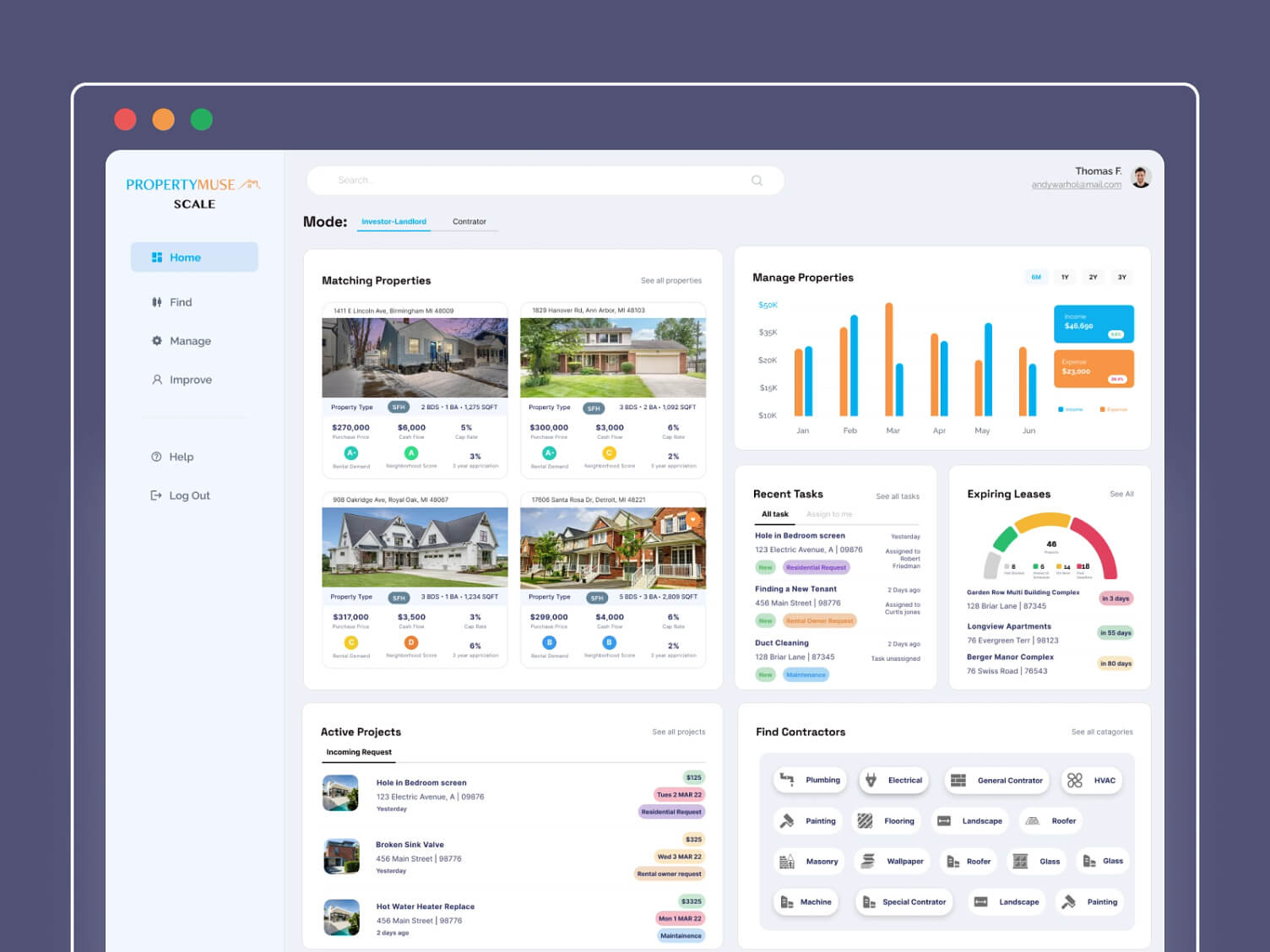Open the 908 Oakridge Ave property photo

coord(415,547)
